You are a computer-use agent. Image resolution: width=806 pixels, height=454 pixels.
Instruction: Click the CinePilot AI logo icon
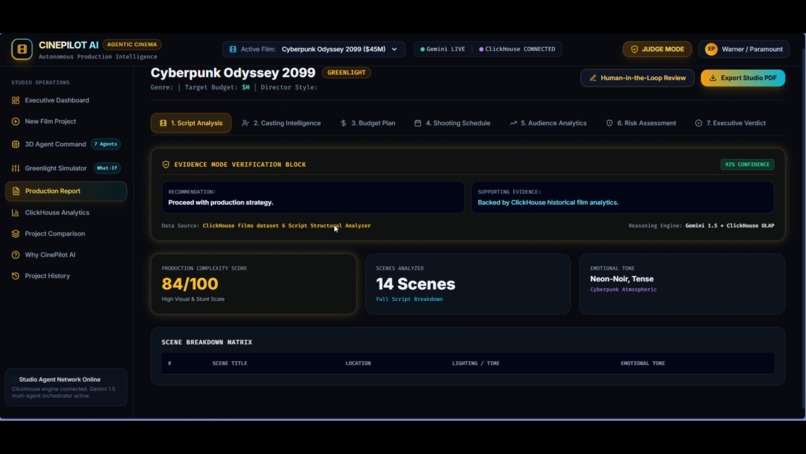(22, 49)
